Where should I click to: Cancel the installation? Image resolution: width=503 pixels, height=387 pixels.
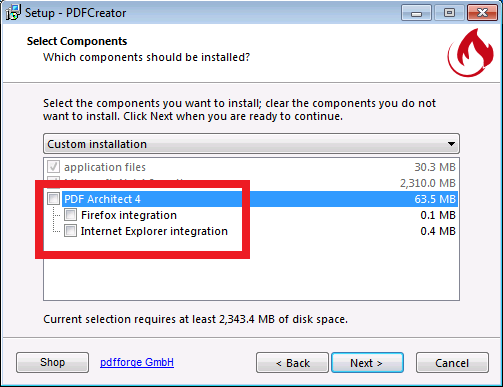452,362
